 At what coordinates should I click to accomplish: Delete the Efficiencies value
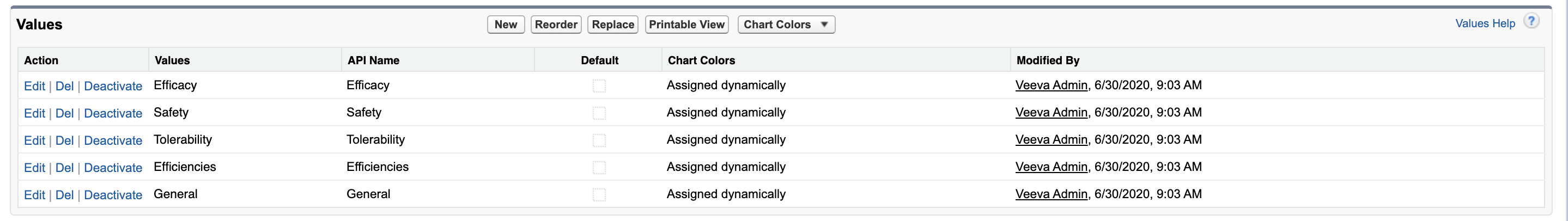pos(64,168)
